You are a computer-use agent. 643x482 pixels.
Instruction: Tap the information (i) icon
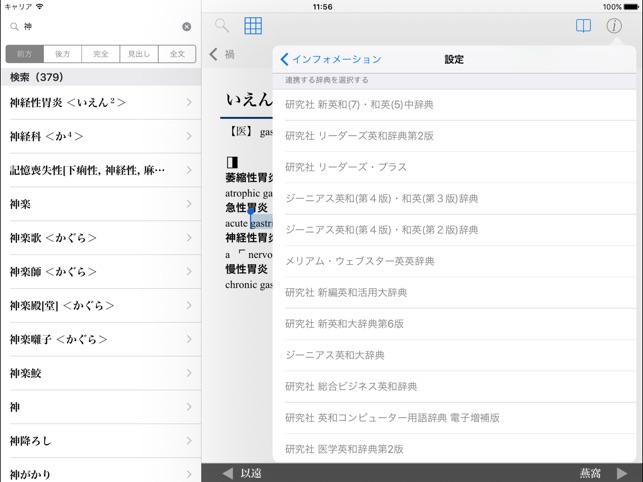[614, 26]
